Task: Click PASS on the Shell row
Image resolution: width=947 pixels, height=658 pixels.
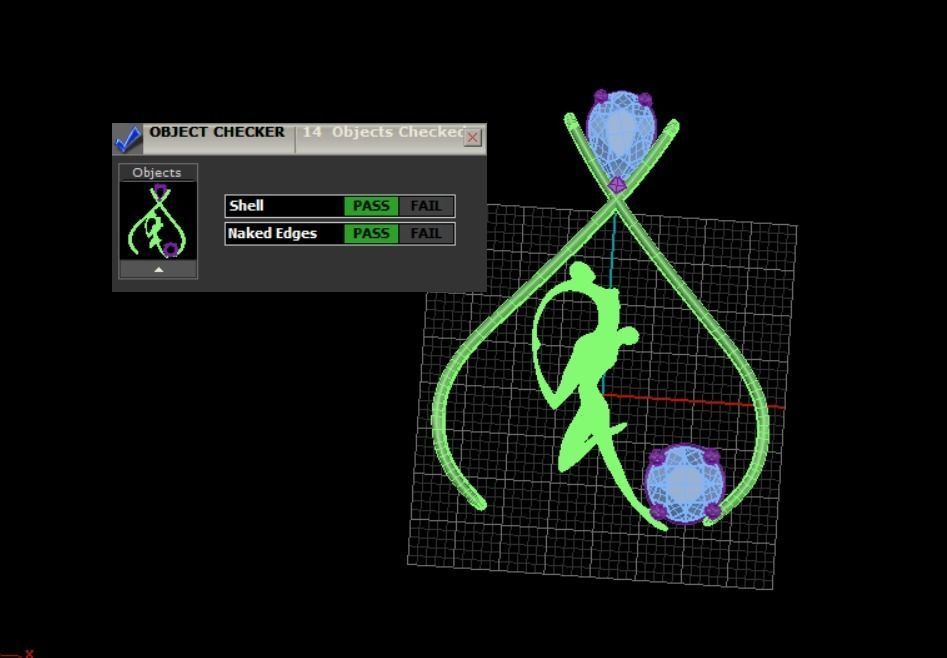Action: (371, 206)
